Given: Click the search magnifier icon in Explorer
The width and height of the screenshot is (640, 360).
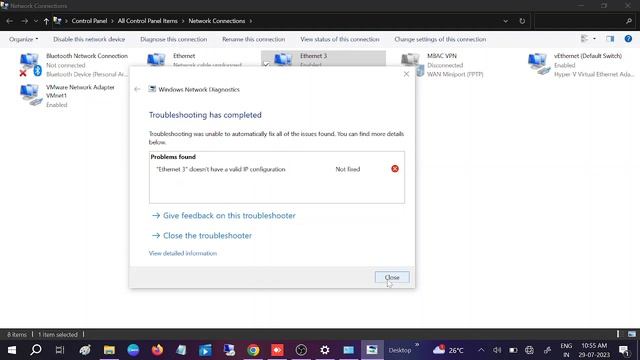Looking at the screenshot, I should tap(629, 21).
